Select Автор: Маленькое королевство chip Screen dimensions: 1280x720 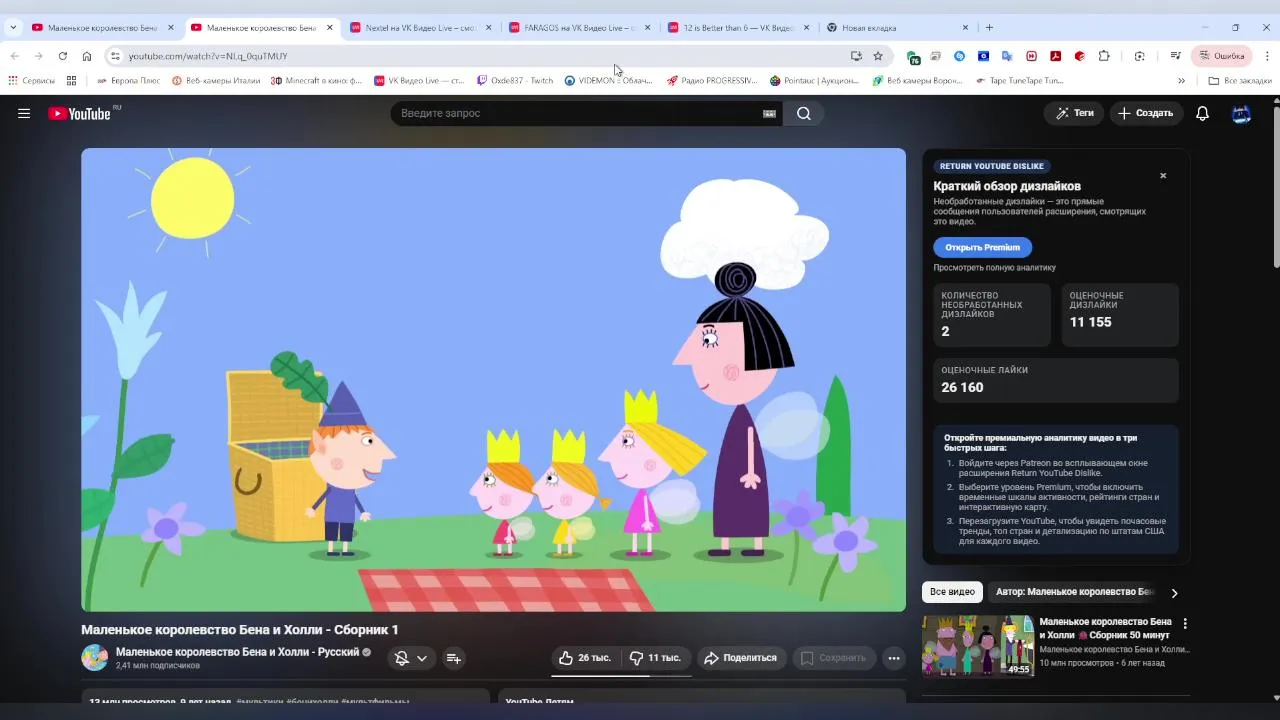point(1075,592)
